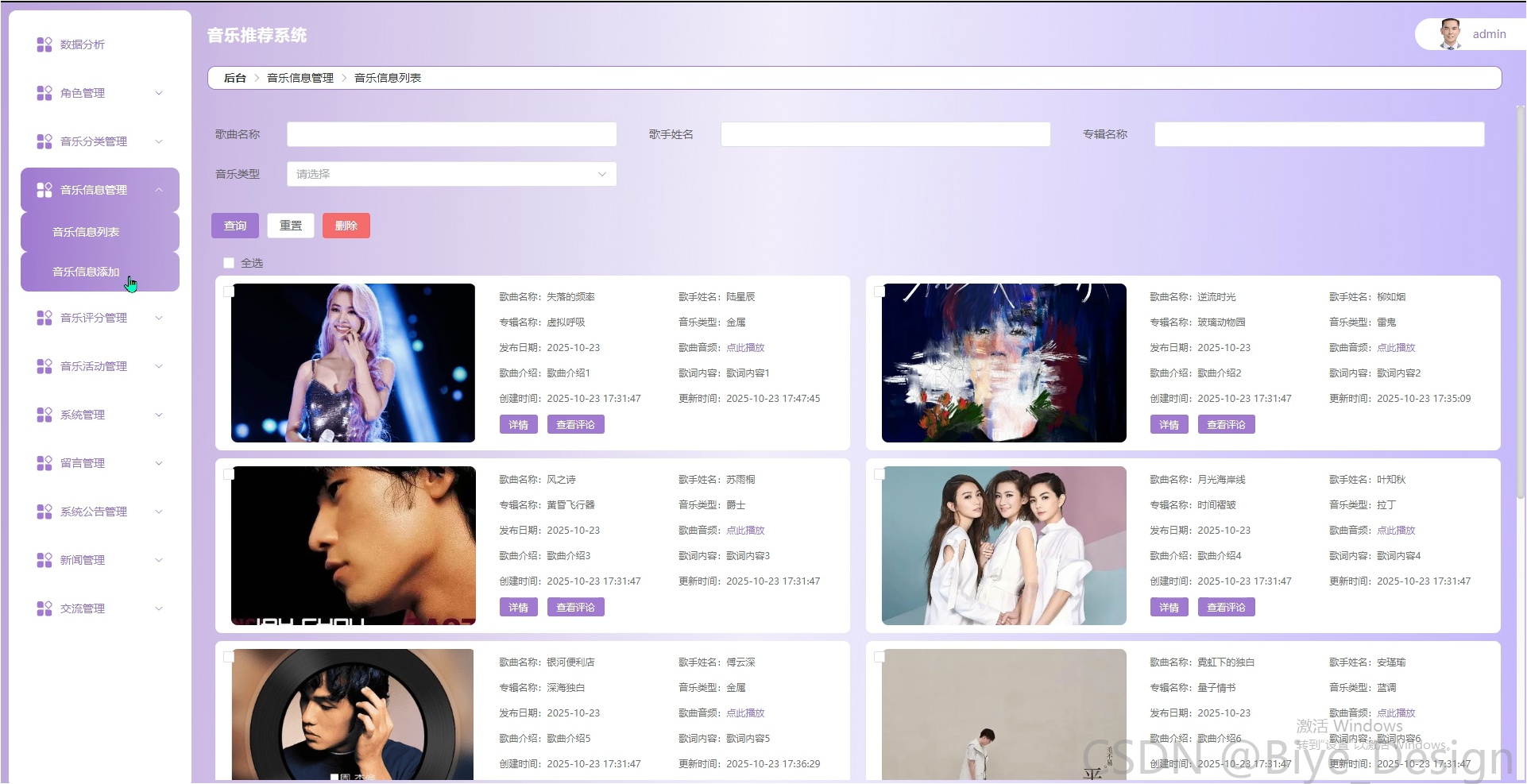The width and height of the screenshot is (1527, 784).
Task: Expand the 音乐分类管理 chevron
Action: click(159, 141)
